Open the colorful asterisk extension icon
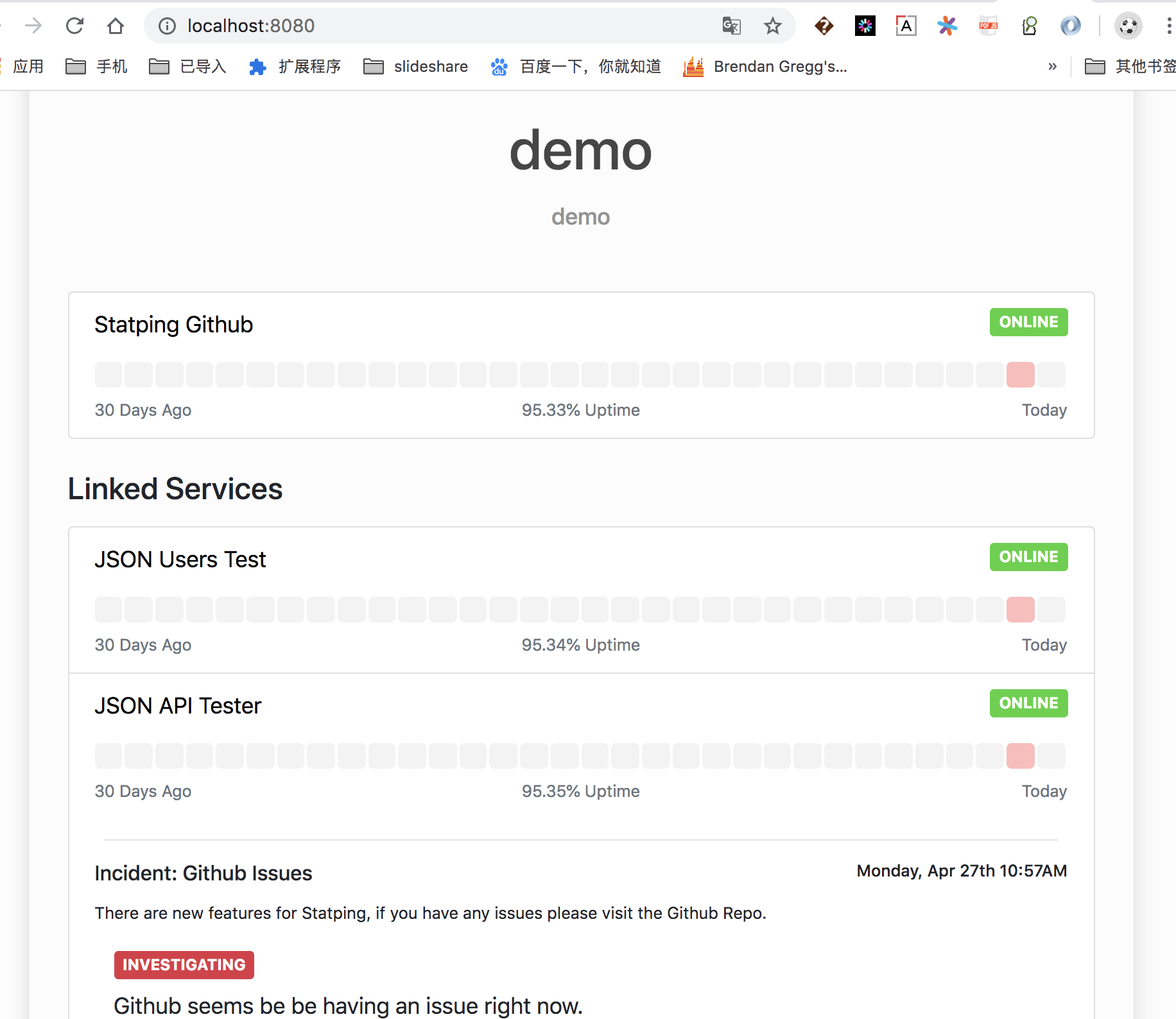This screenshot has height=1019, width=1176. [947, 26]
